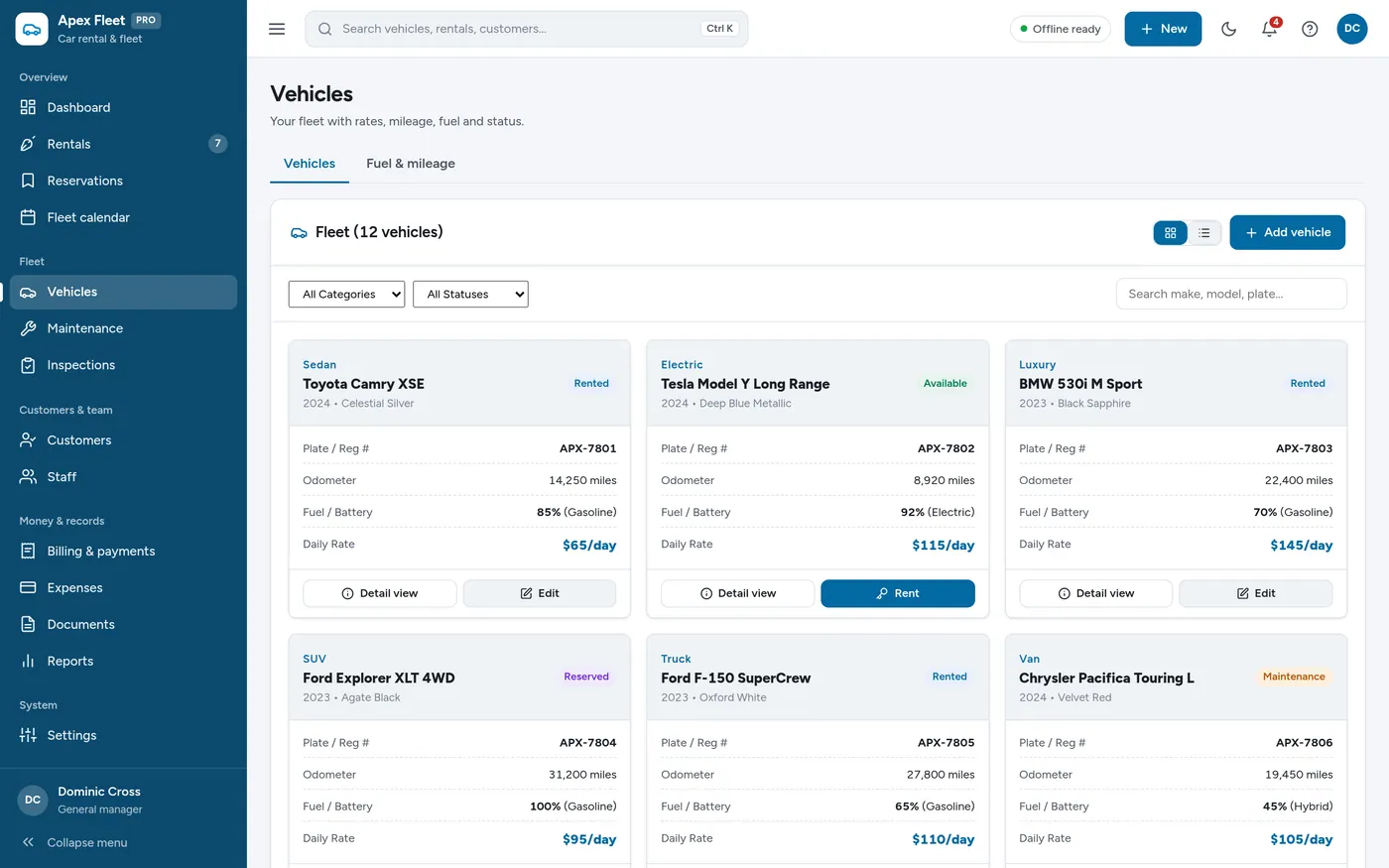This screenshot has height=868, width=1389.
Task: Select grid view toggle
Action: point(1171,232)
